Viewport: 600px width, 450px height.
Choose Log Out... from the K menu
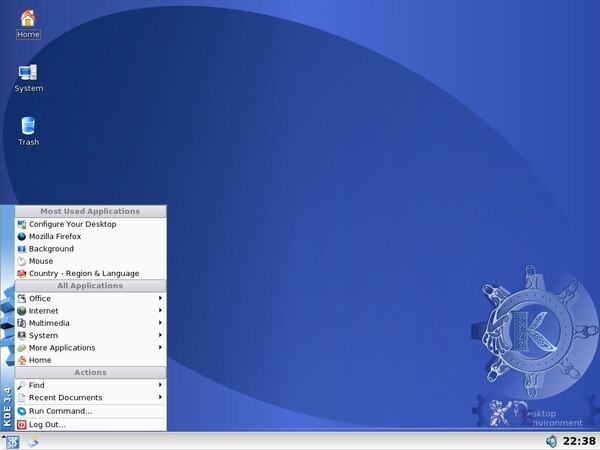coord(91,424)
